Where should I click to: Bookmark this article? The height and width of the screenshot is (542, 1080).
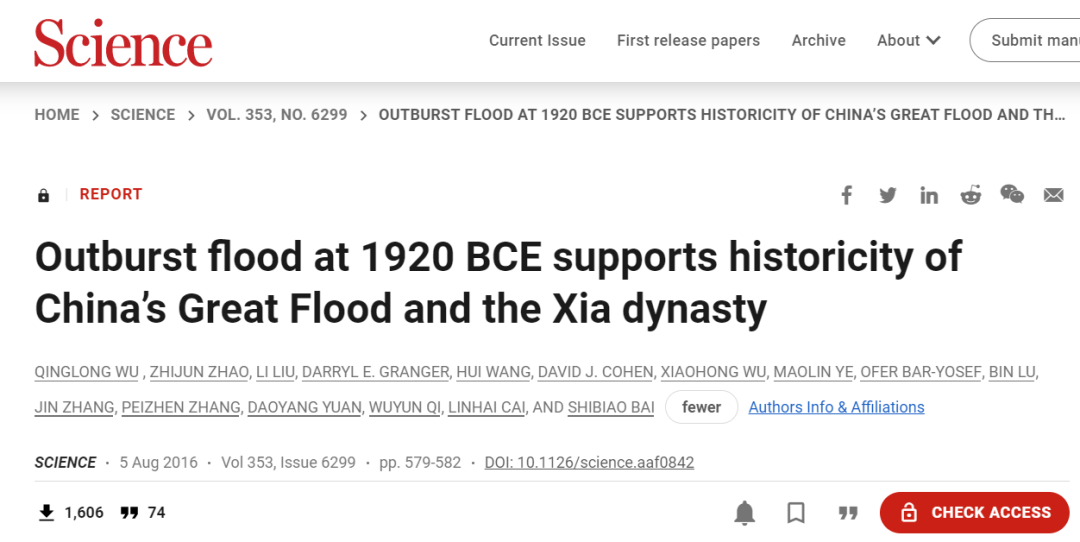click(796, 512)
